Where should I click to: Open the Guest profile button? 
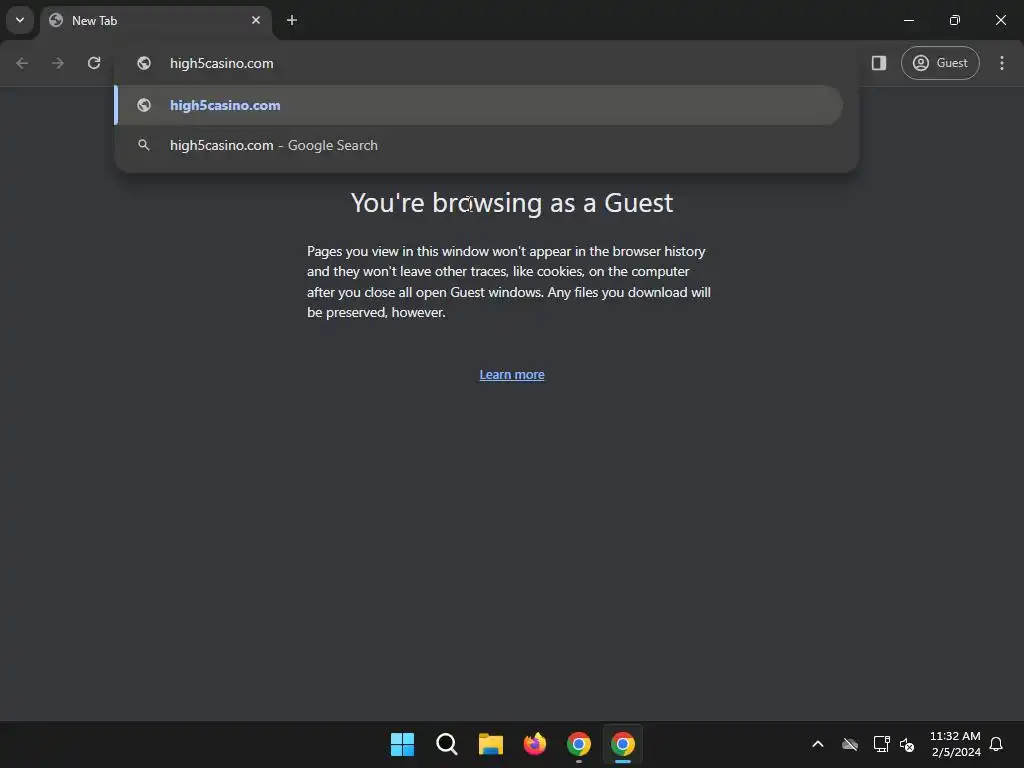[940, 63]
